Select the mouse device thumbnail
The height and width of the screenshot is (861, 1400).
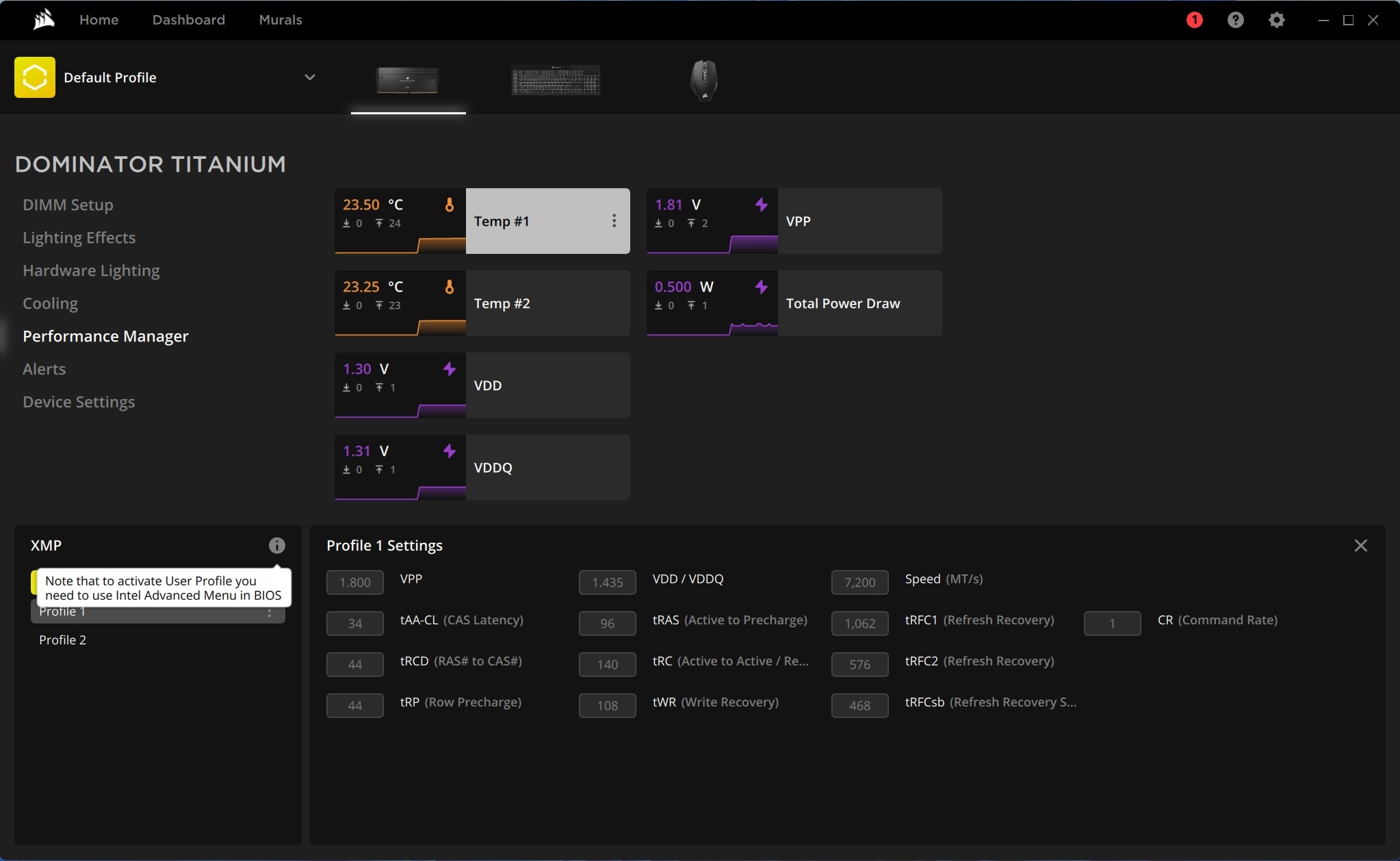coord(703,80)
